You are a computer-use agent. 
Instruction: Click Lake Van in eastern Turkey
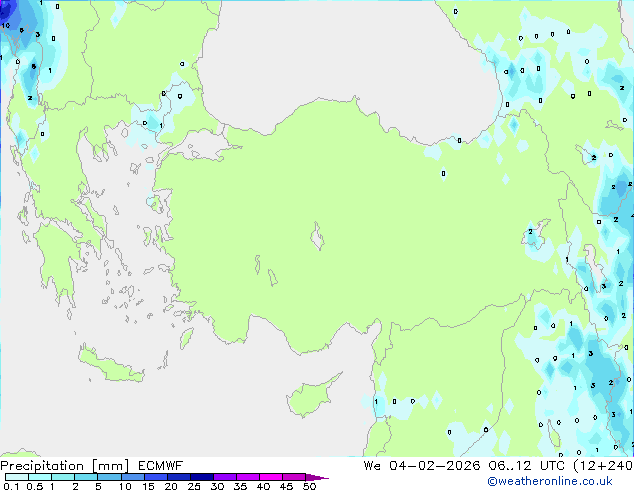pos(535,238)
